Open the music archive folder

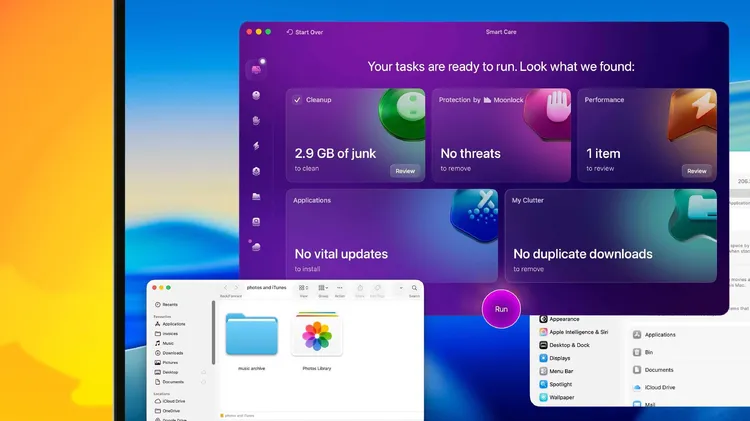[251, 335]
